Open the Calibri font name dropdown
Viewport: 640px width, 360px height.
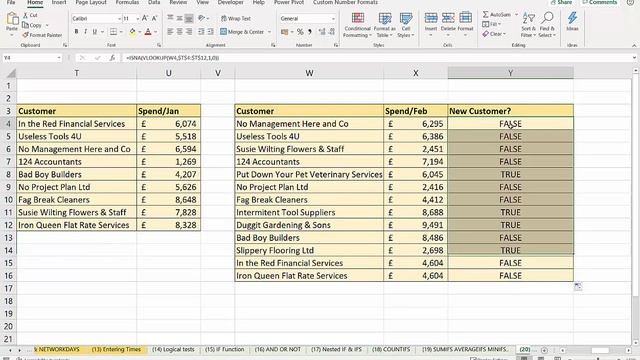point(119,19)
